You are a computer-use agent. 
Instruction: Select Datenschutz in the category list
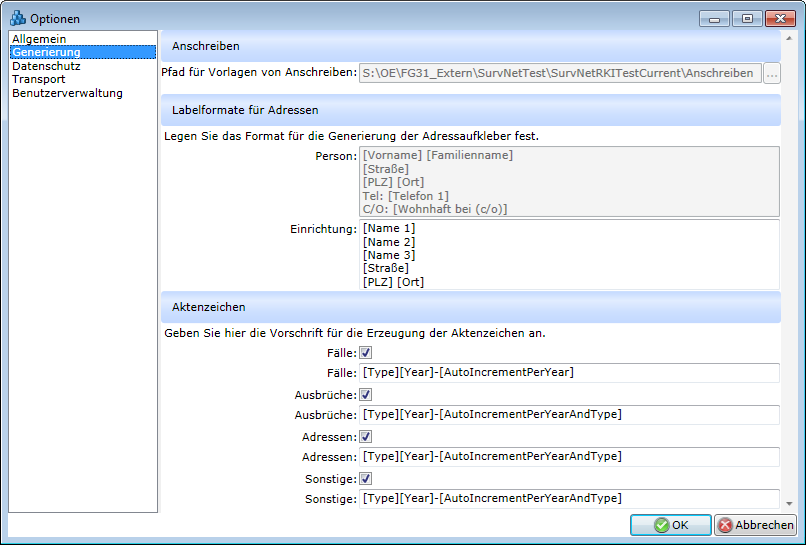point(46,66)
